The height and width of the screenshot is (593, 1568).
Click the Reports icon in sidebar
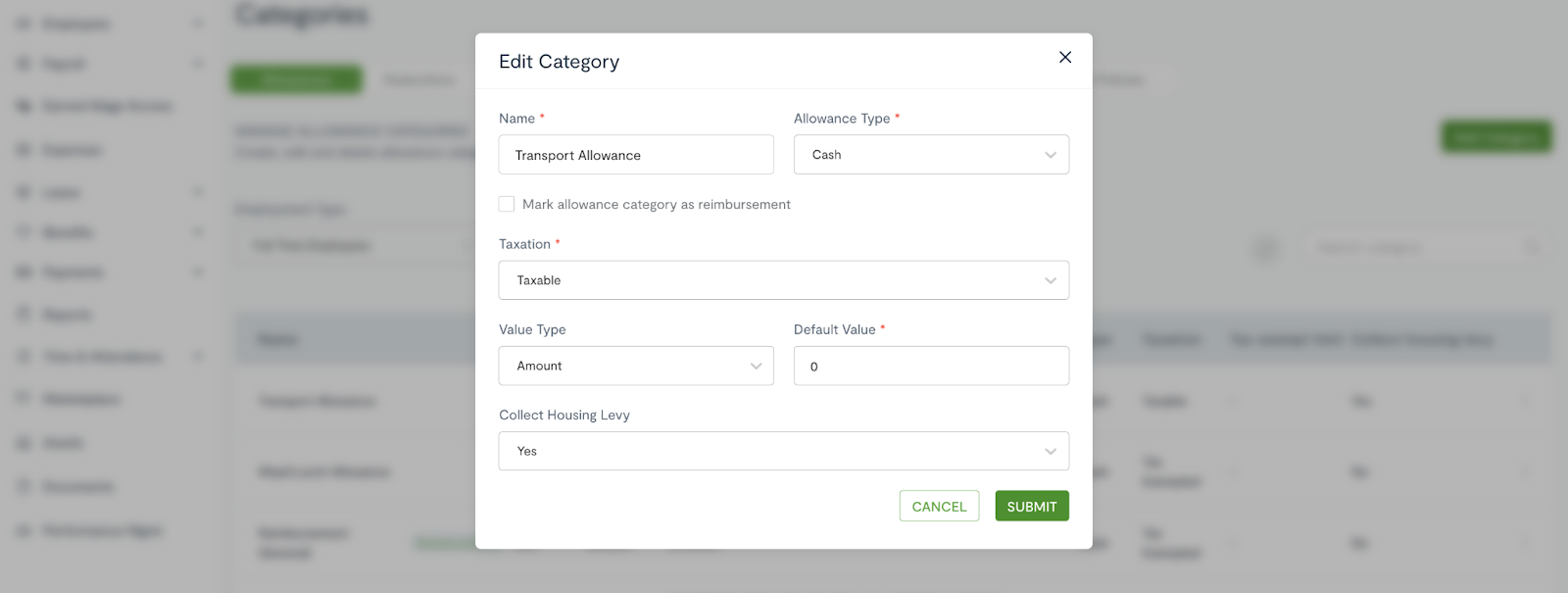pos(24,315)
